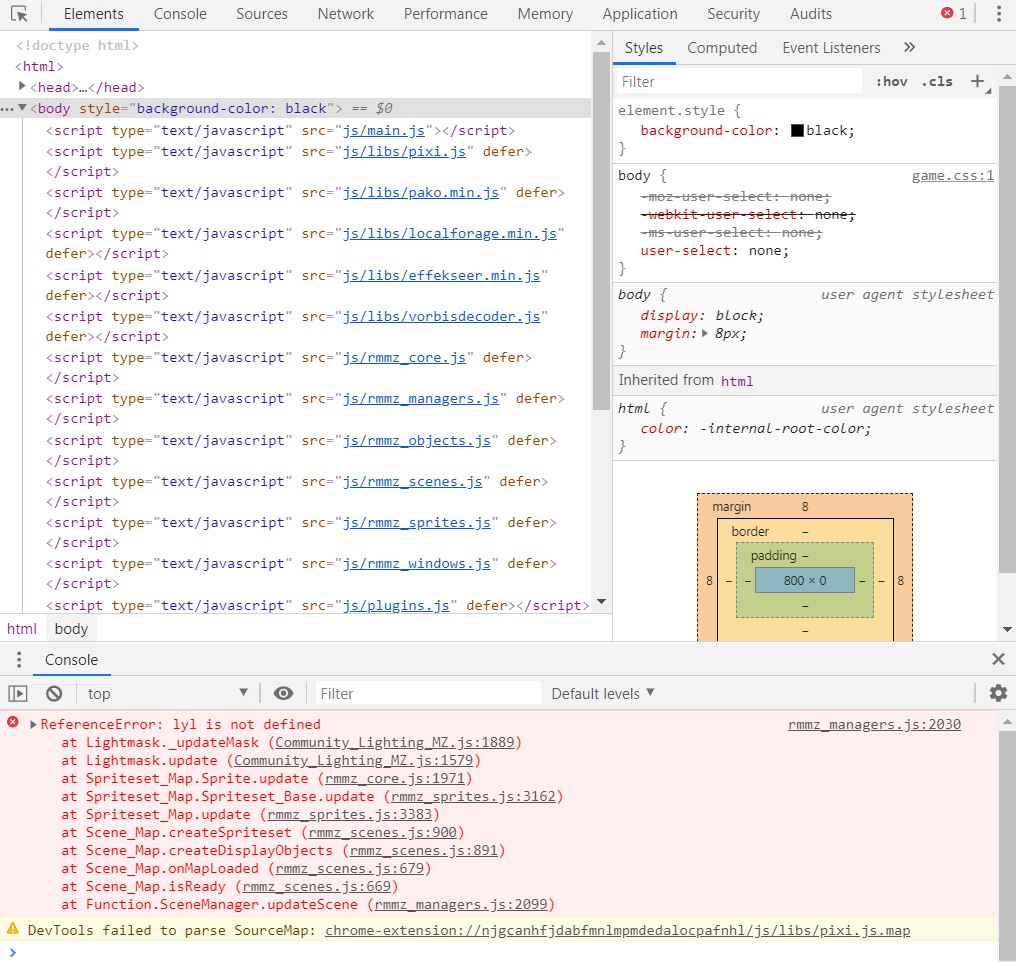This screenshot has height=962, width=1016.
Task: Open the js/rmmz_core.js script link
Action: [404, 357]
